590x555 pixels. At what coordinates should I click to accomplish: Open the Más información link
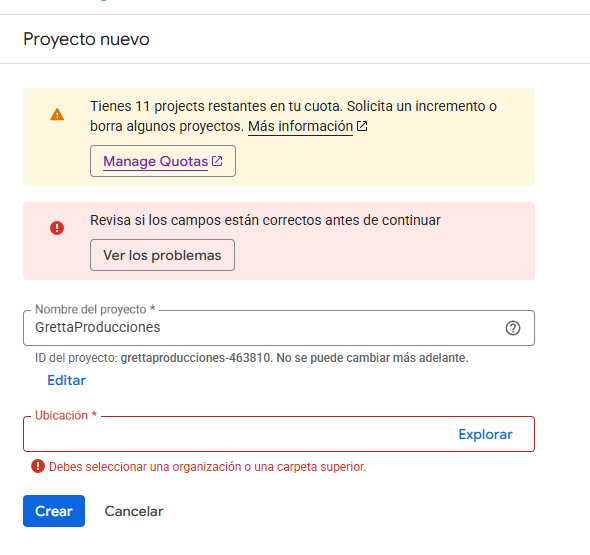point(300,126)
